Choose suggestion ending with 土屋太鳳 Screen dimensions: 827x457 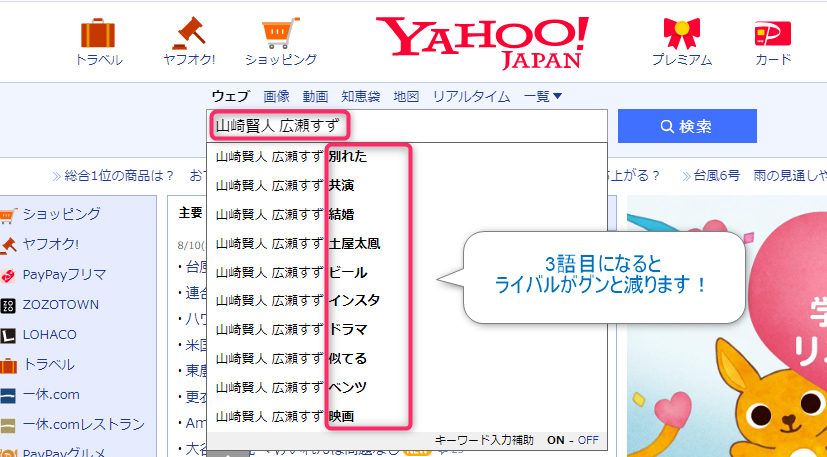click(298, 243)
